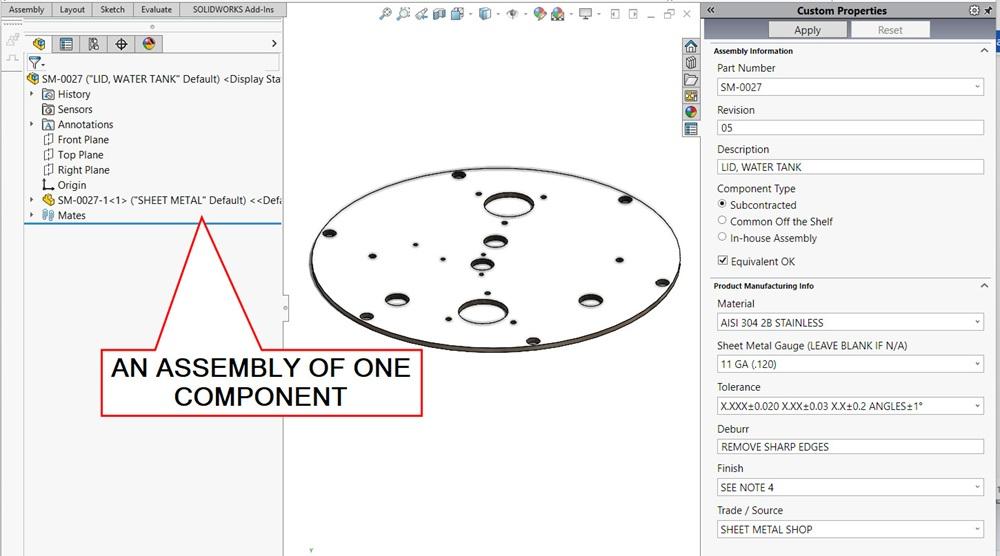Open the File Explorer folder task pane icon
This screenshot has height=556, width=1000.
(x=691, y=80)
